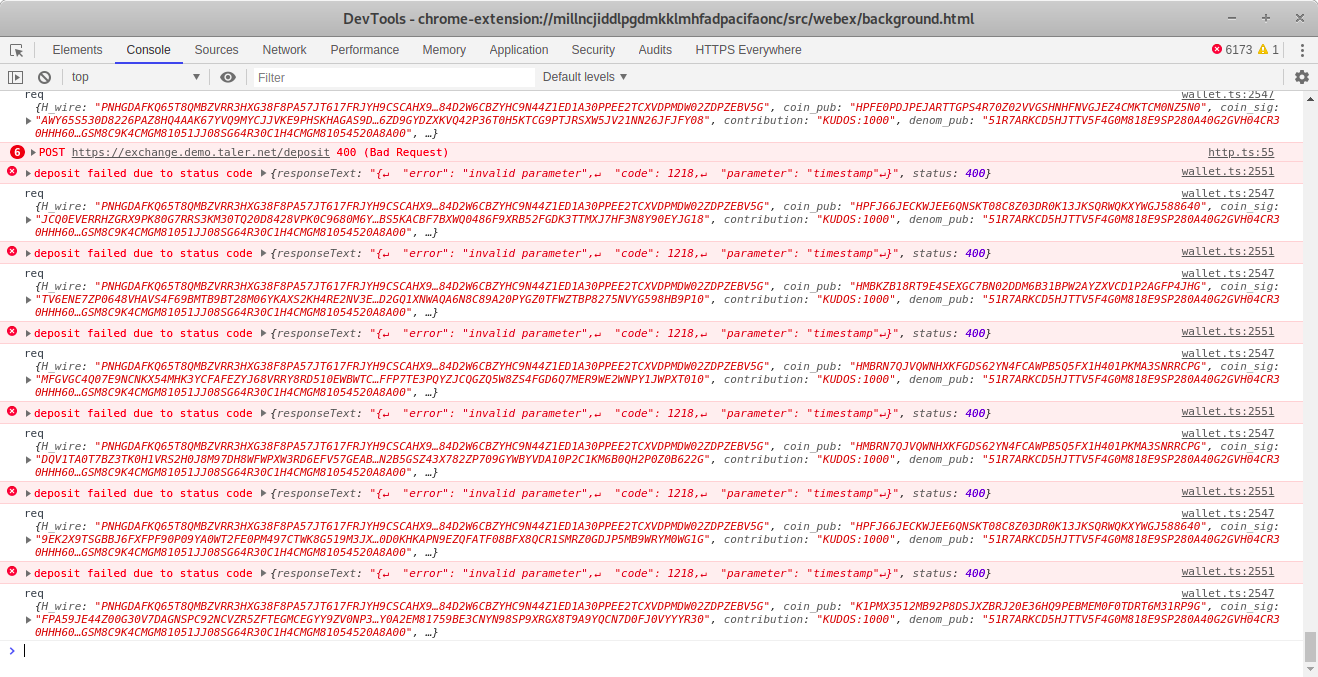Image resolution: width=1318 pixels, height=677 pixels.
Task: Click in the console Filter input field
Action: (390, 77)
